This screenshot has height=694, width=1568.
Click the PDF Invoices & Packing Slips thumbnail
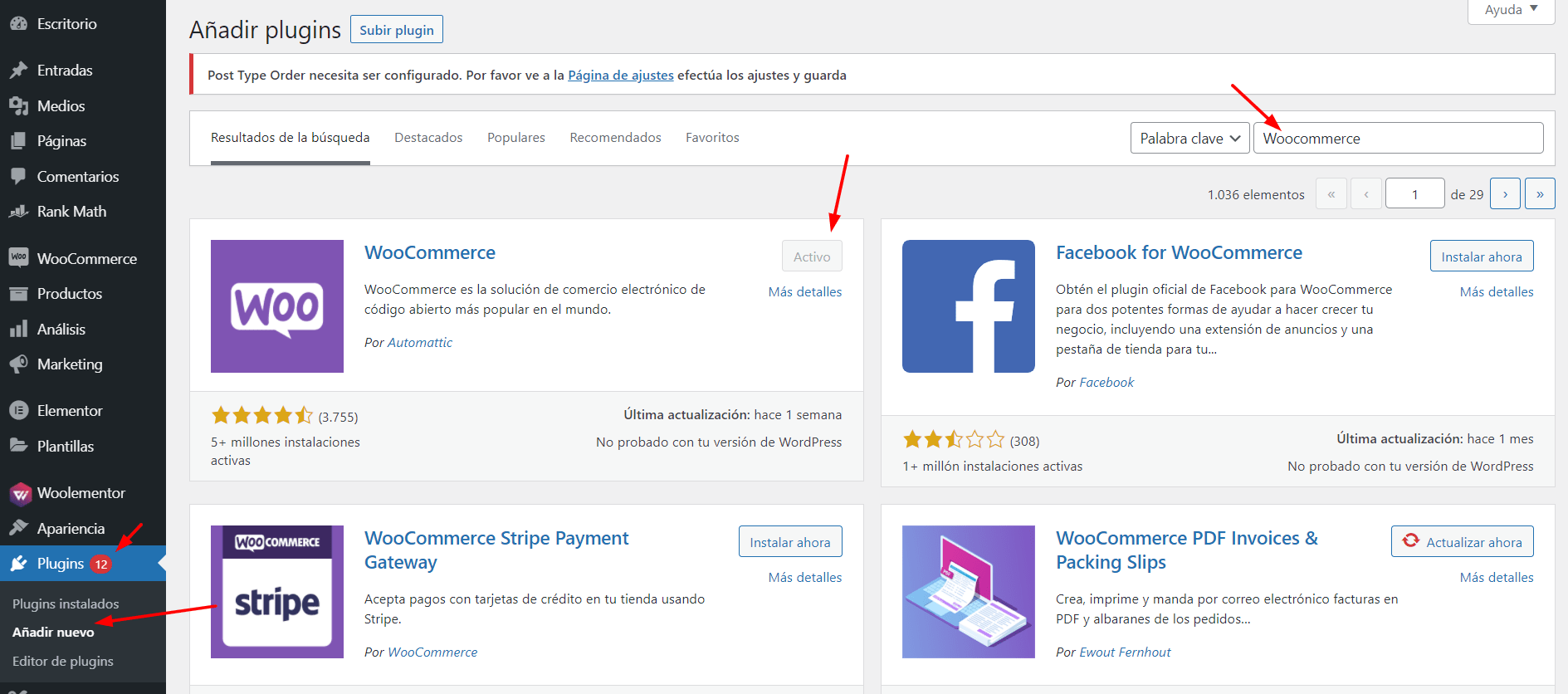(969, 592)
